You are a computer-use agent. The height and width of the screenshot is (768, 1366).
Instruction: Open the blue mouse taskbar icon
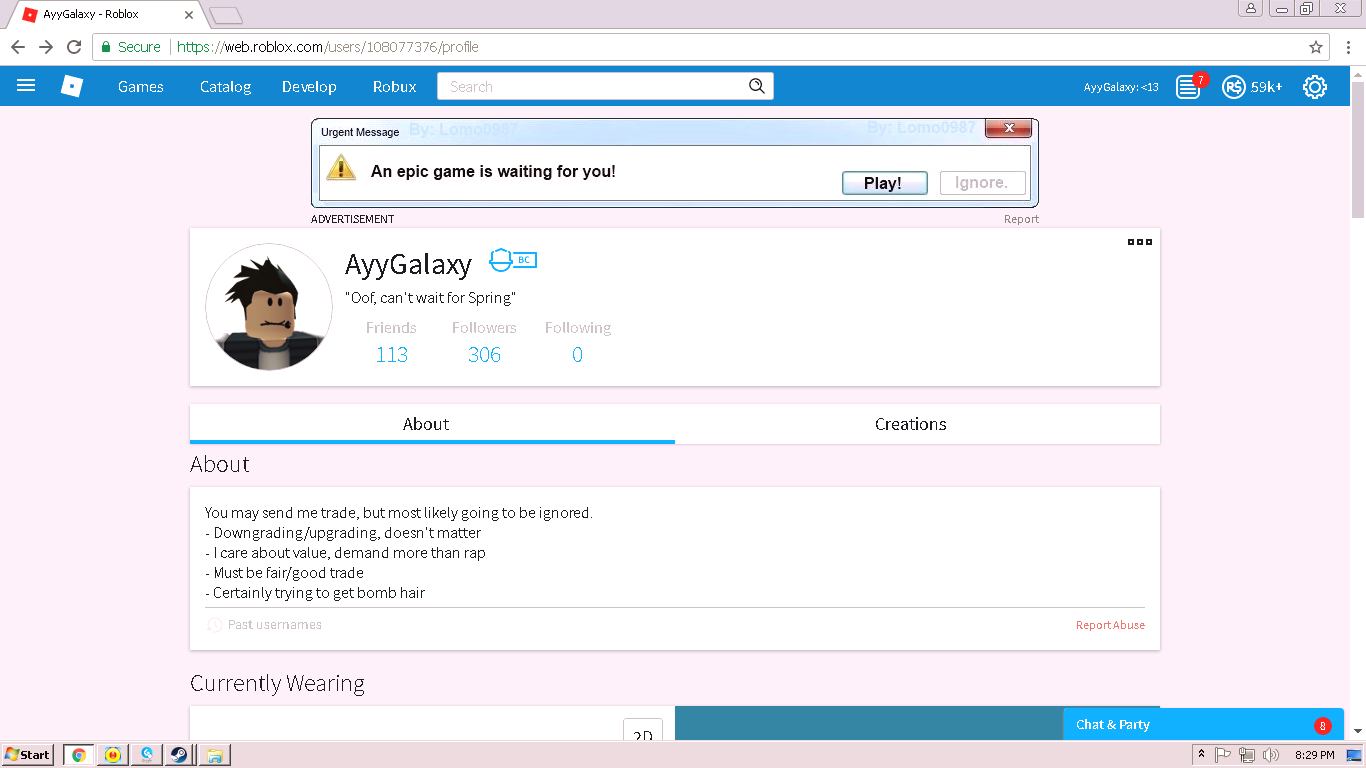(x=146, y=755)
